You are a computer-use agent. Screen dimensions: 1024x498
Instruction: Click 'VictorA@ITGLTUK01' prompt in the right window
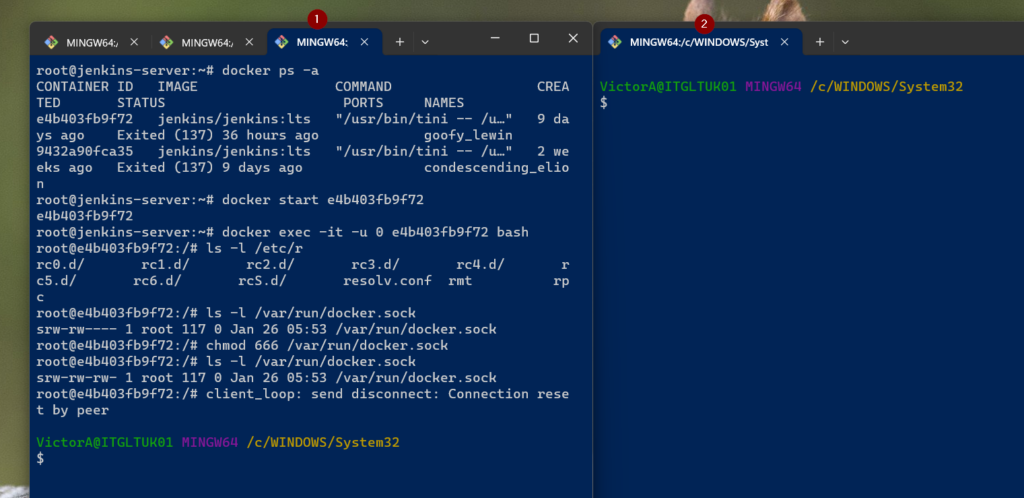[668, 86]
